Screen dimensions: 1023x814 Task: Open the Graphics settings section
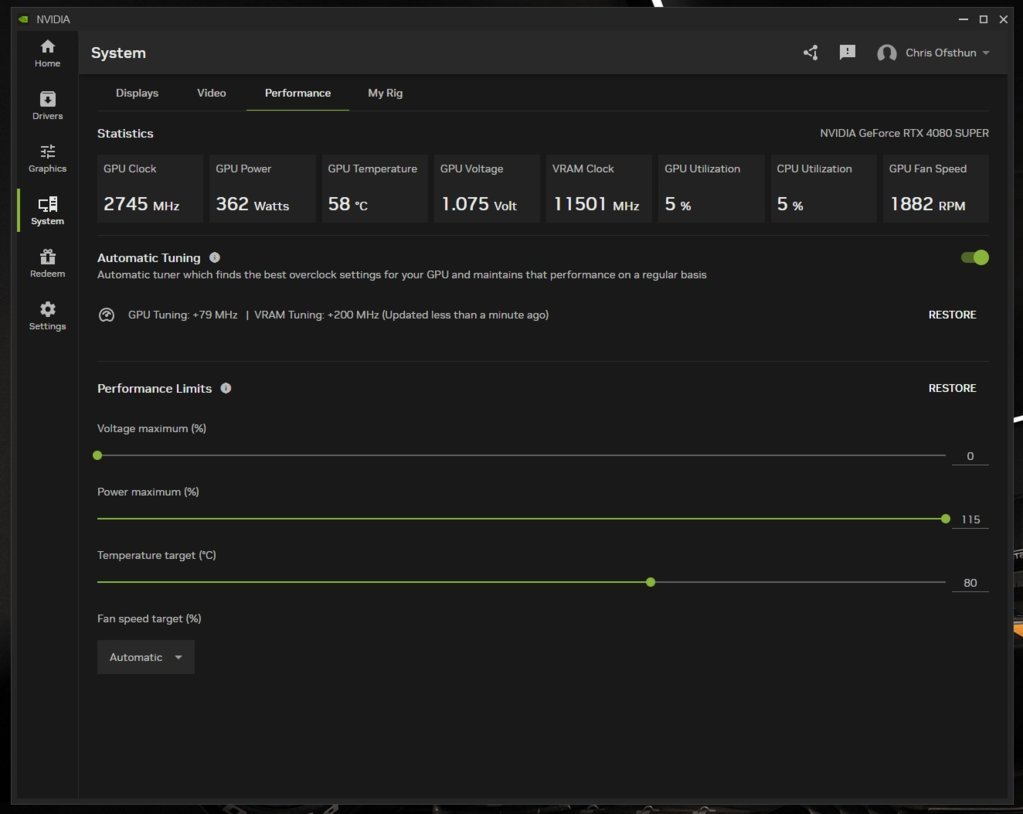point(47,158)
